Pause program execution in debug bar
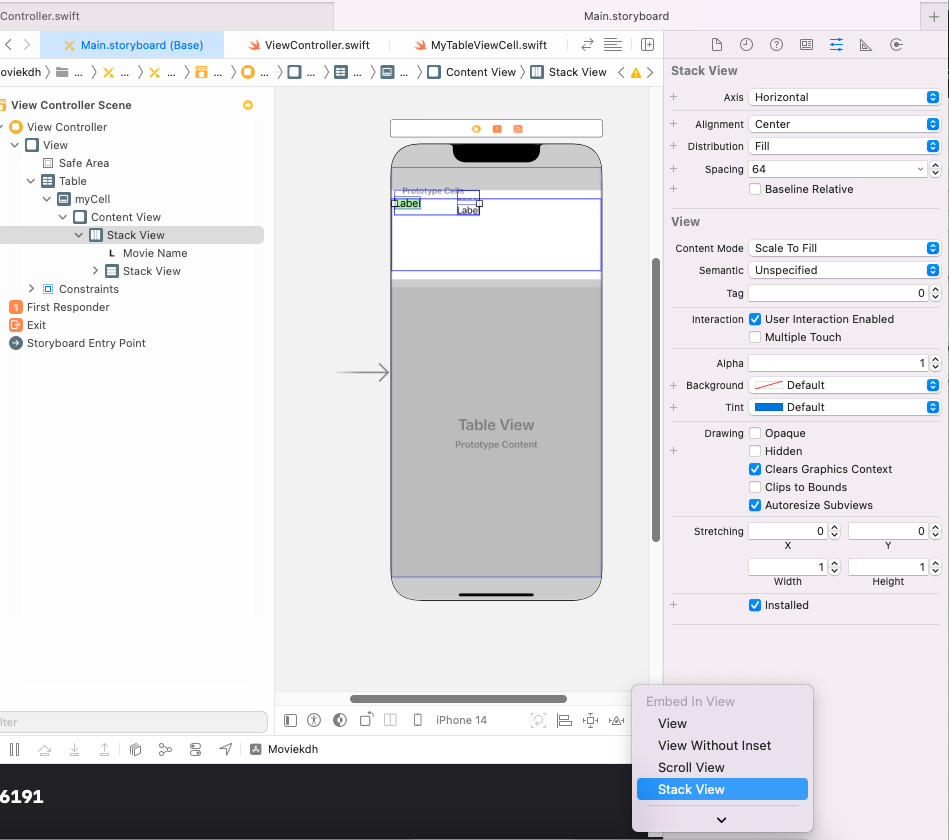Screen dimensions: 949x840 pyautogui.click(x=15, y=750)
